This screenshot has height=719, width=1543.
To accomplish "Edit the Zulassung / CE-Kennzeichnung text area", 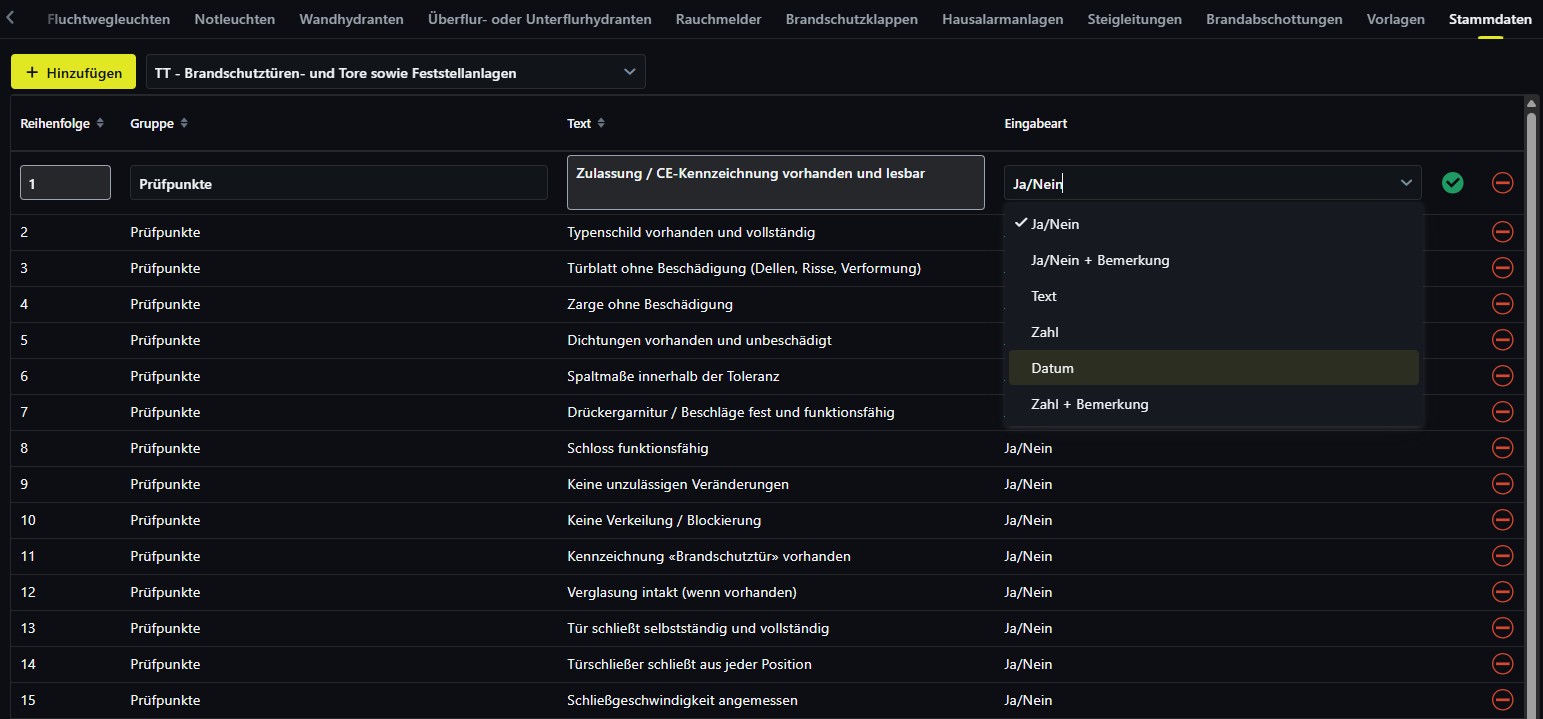I will 776,182.
